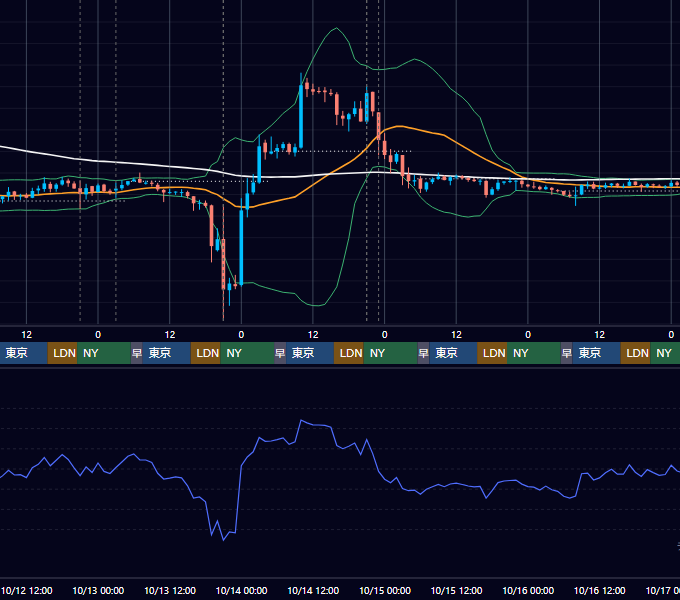Image resolution: width=680 pixels, height=600 pixels.
Task: Click the 10/16 00:00 date label
Action: click(x=528, y=590)
